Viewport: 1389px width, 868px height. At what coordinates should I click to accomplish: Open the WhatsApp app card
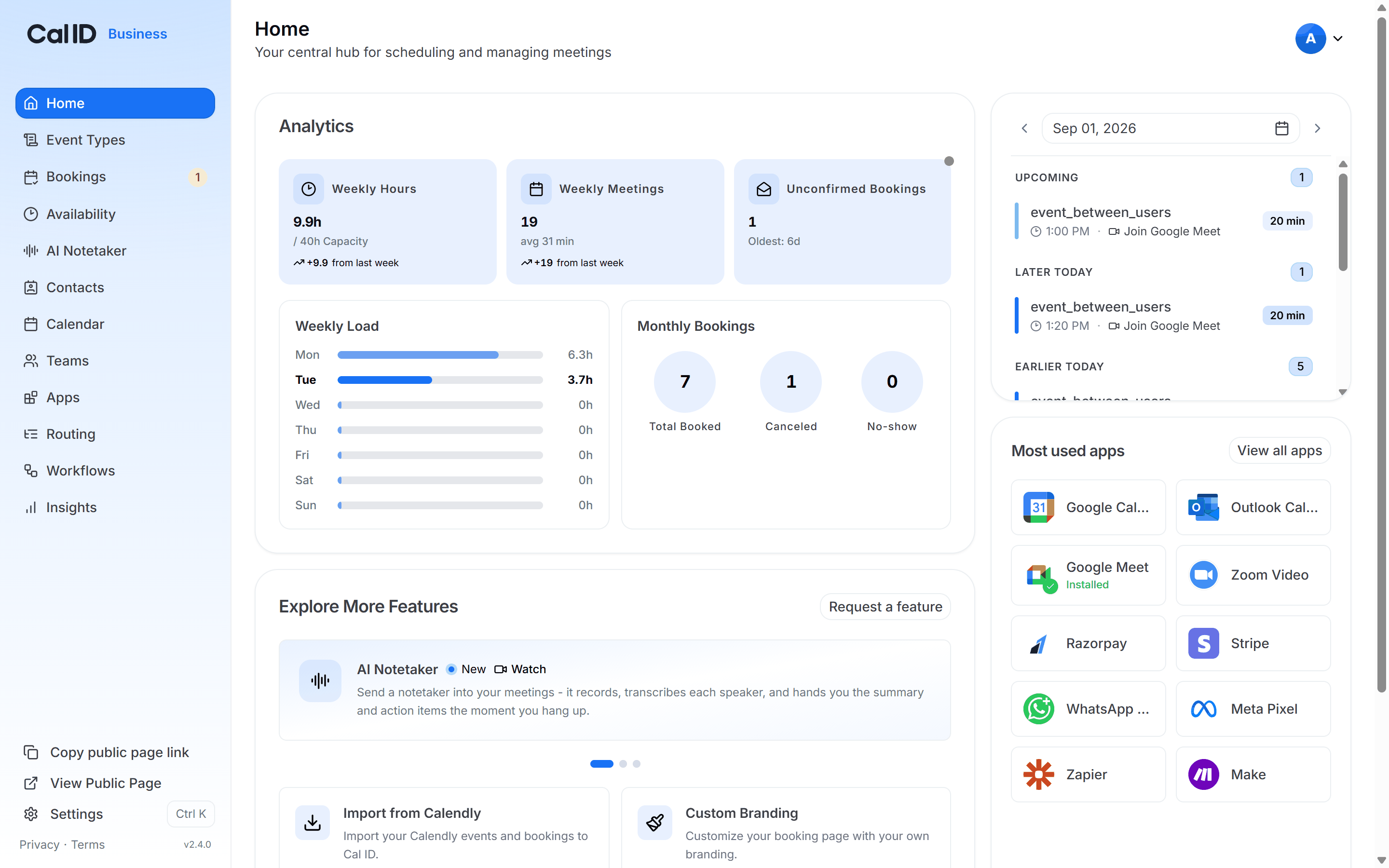[1088, 709]
